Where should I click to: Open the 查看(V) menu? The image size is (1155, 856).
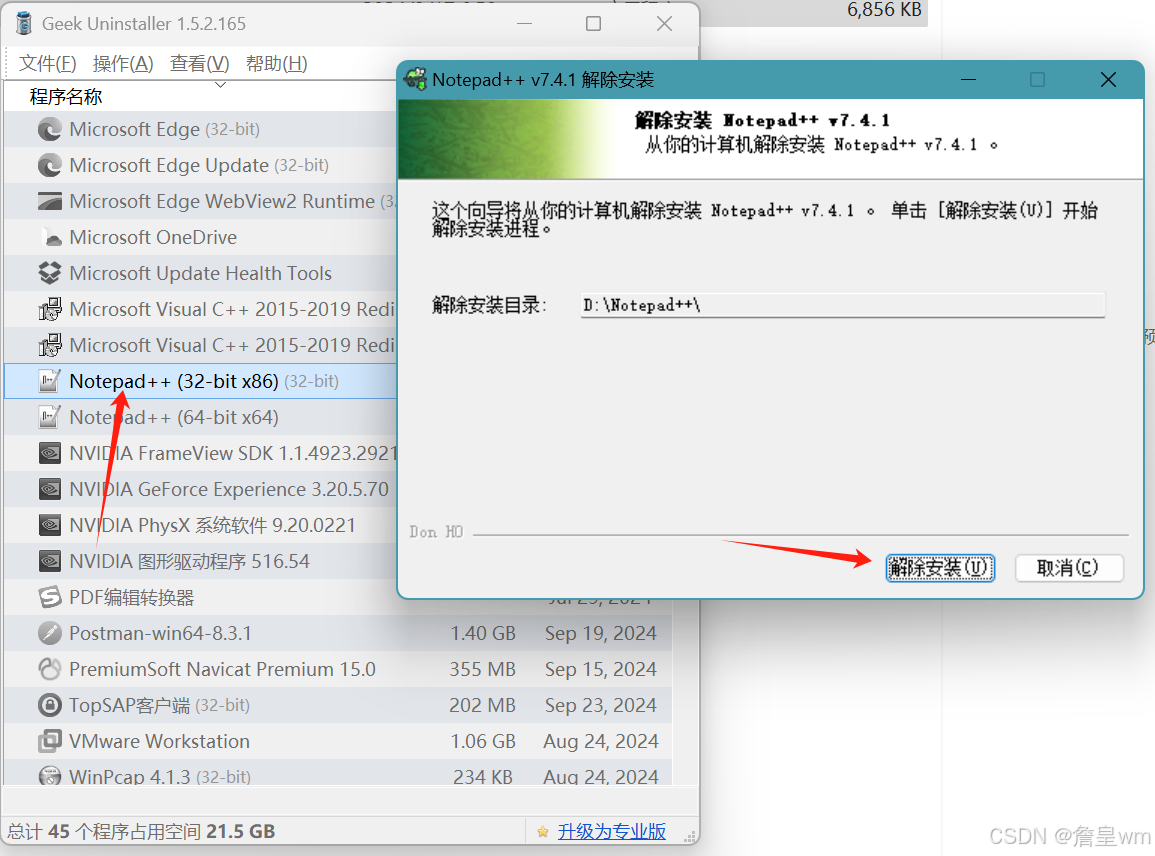coord(200,64)
